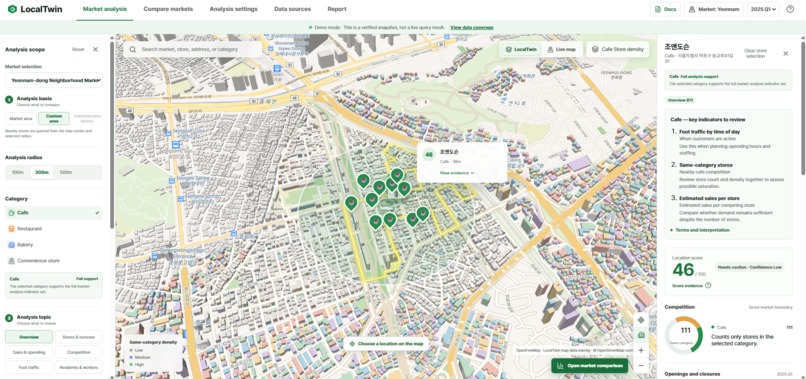Click Clear store selection
The height and width of the screenshot is (379, 806).
tap(755, 53)
